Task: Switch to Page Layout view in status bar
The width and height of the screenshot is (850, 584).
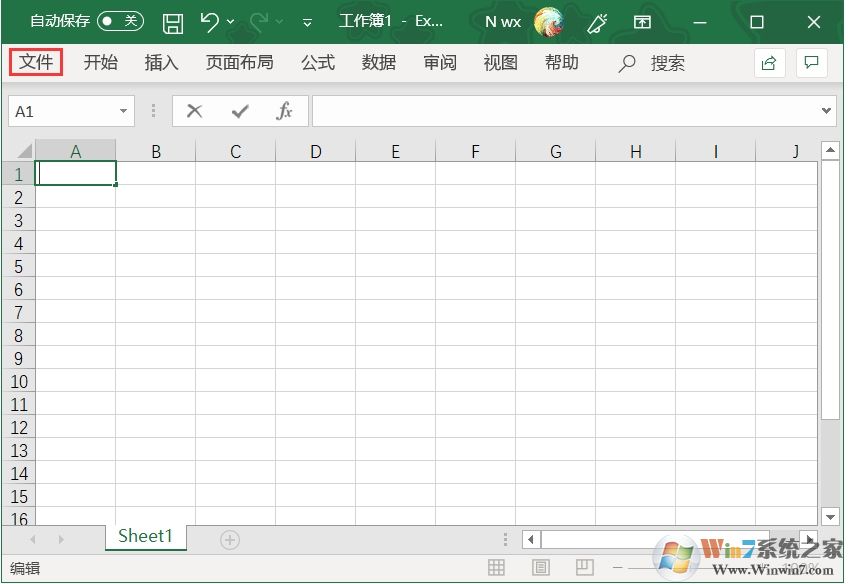Action: pyautogui.click(x=540, y=567)
